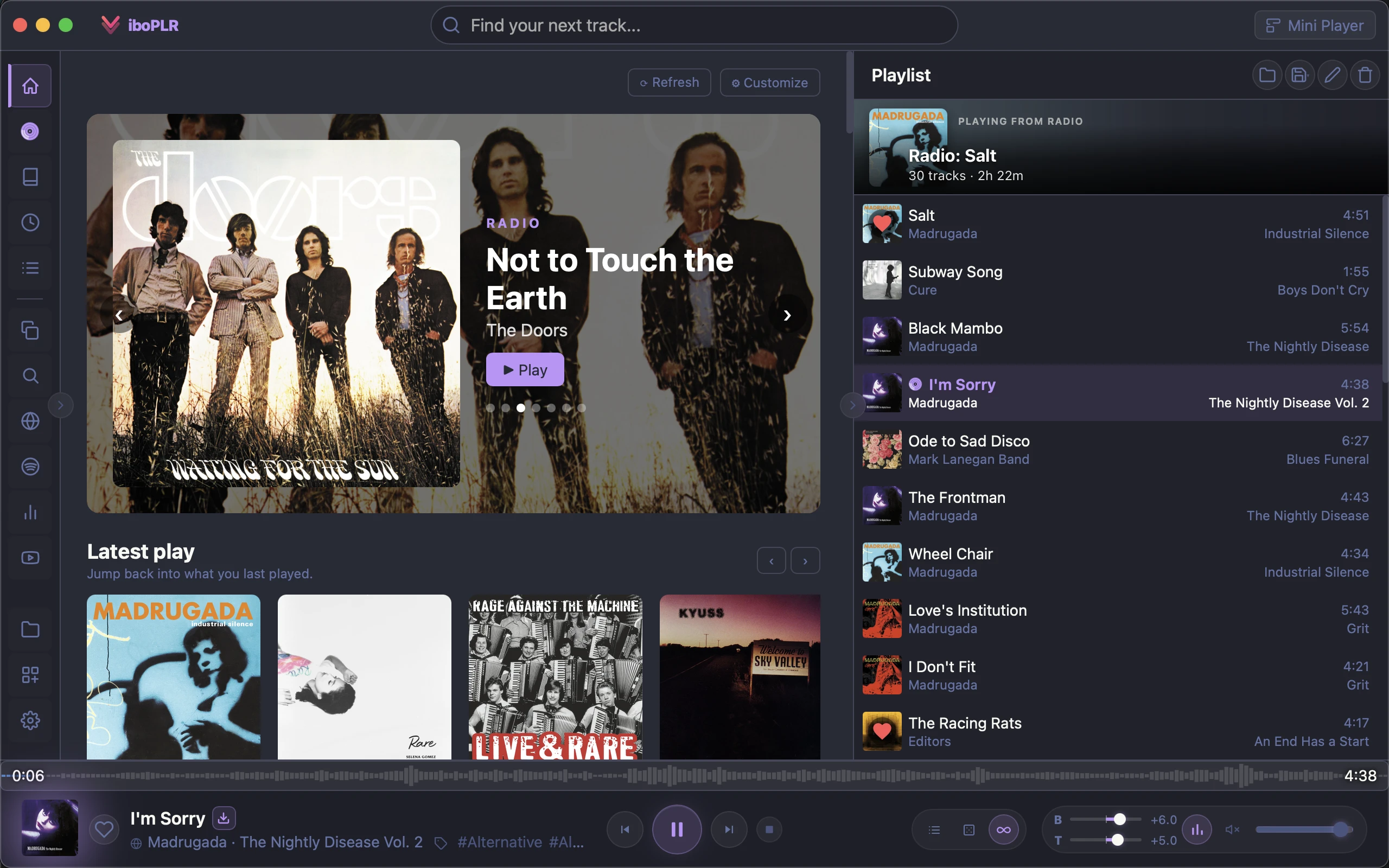
Task: Open the Spotify icon in sidebar
Action: [30, 466]
